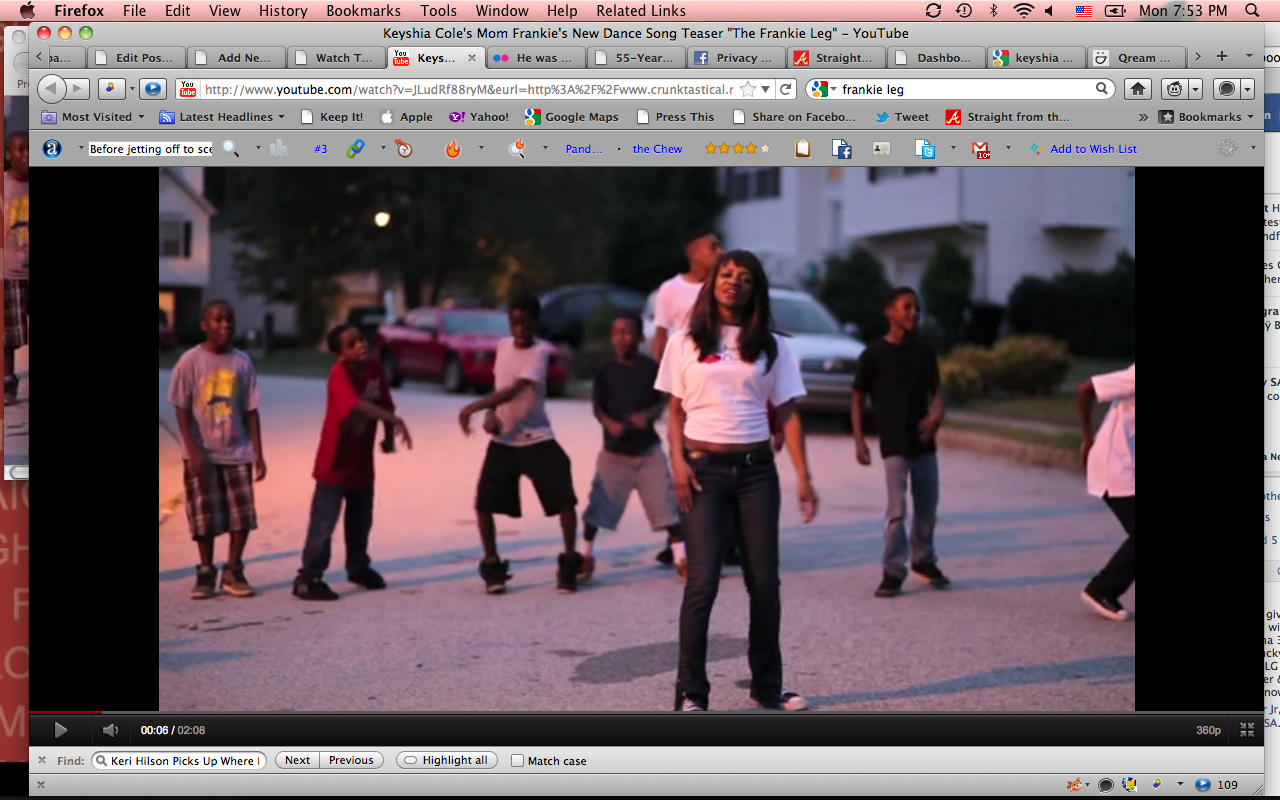Mute the video volume
Image resolution: width=1280 pixels, height=800 pixels.
point(111,730)
